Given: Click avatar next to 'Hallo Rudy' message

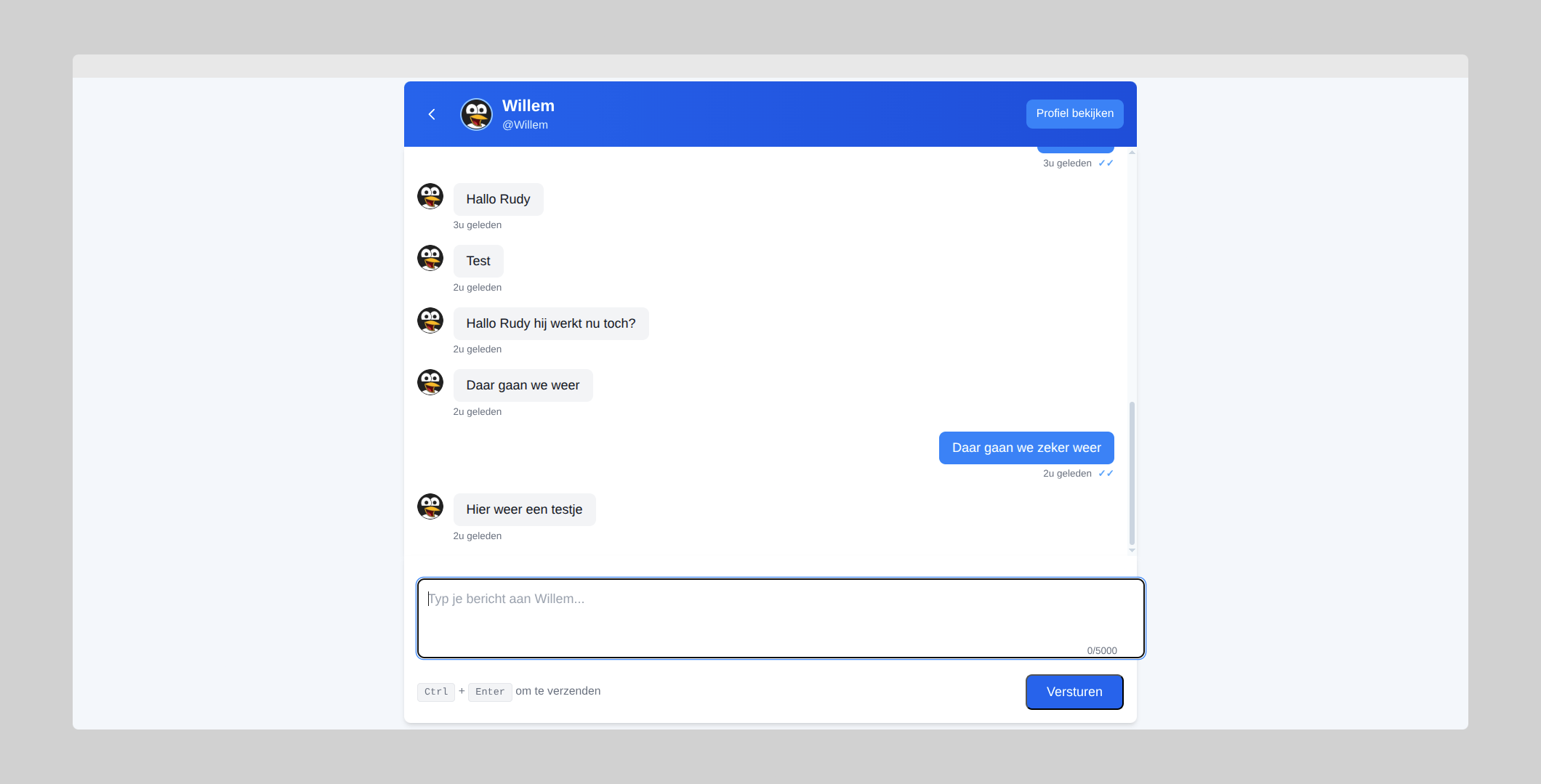Looking at the screenshot, I should pyautogui.click(x=430, y=196).
